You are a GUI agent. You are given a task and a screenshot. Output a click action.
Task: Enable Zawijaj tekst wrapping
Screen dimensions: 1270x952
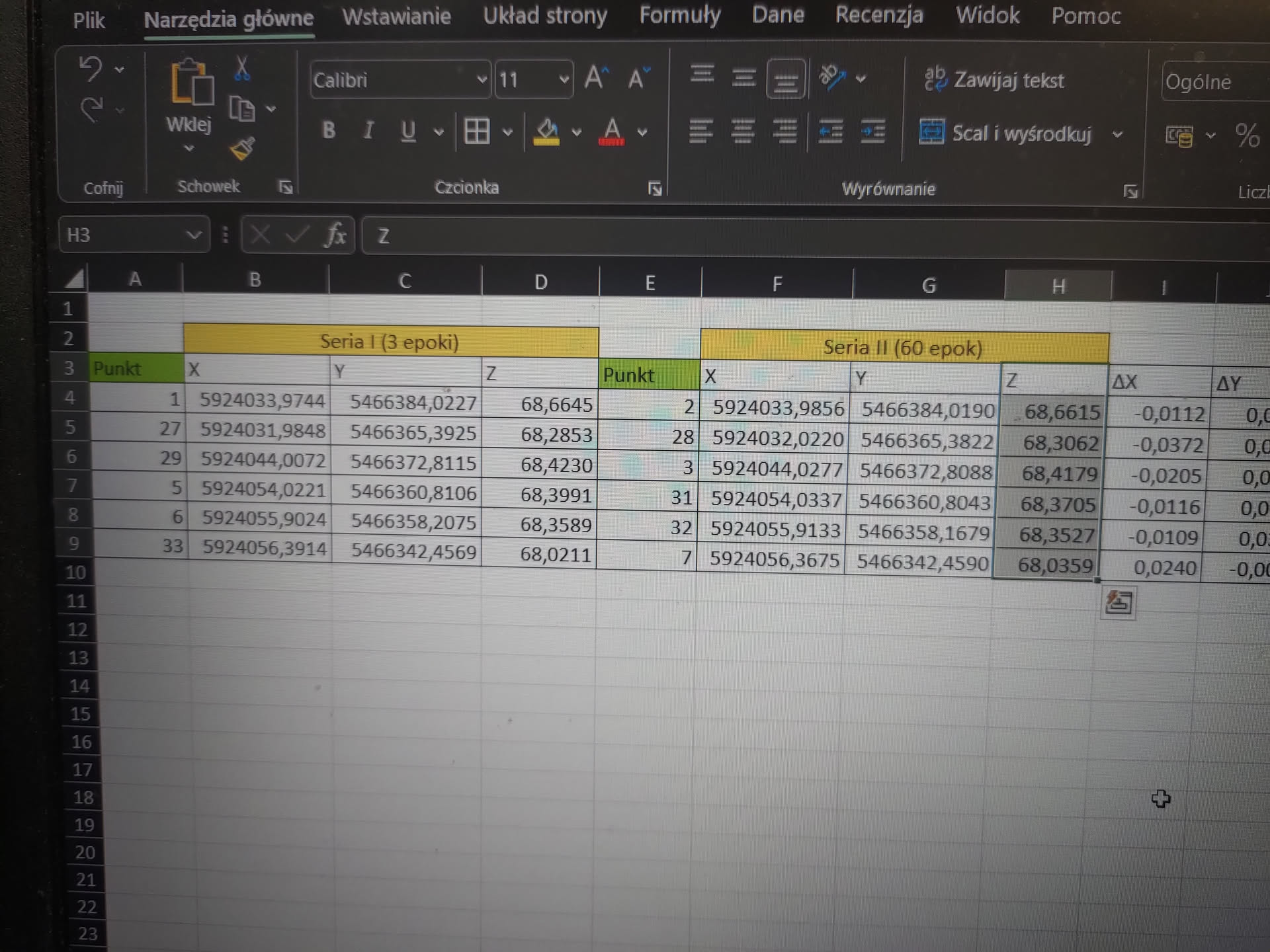pyautogui.click(x=994, y=80)
